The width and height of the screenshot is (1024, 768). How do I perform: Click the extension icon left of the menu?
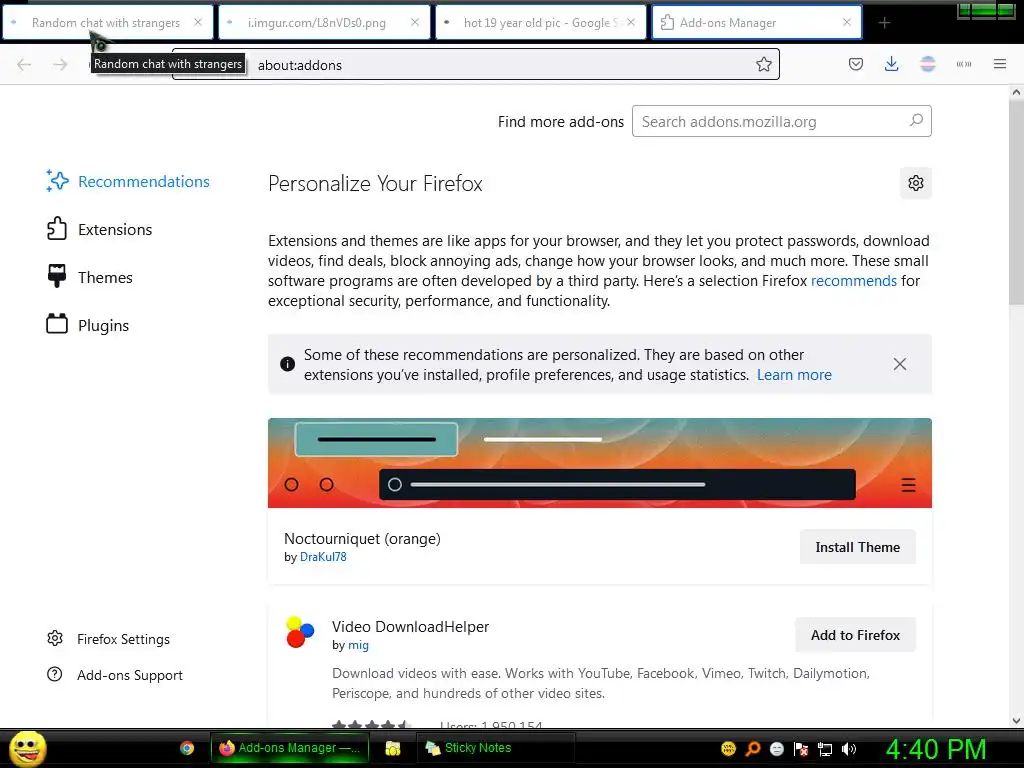point(963,64)
